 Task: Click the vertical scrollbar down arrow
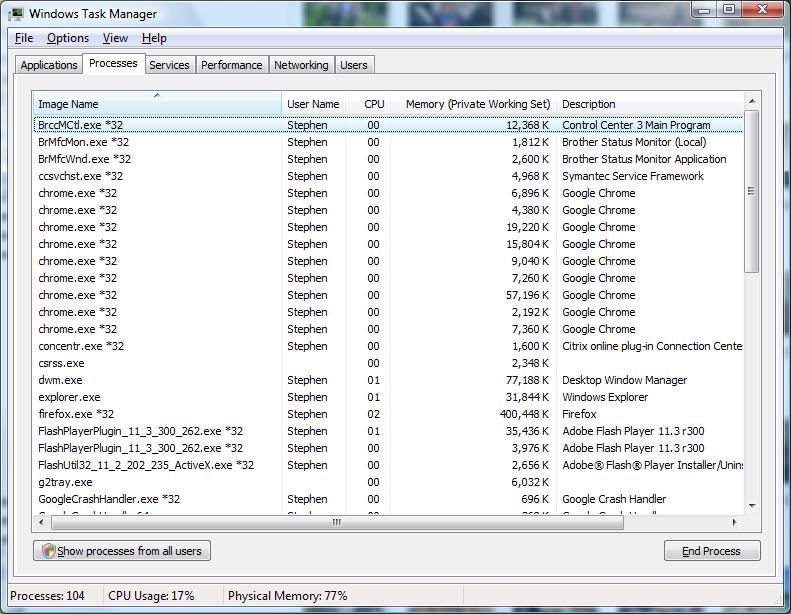[x=752, y=506]
